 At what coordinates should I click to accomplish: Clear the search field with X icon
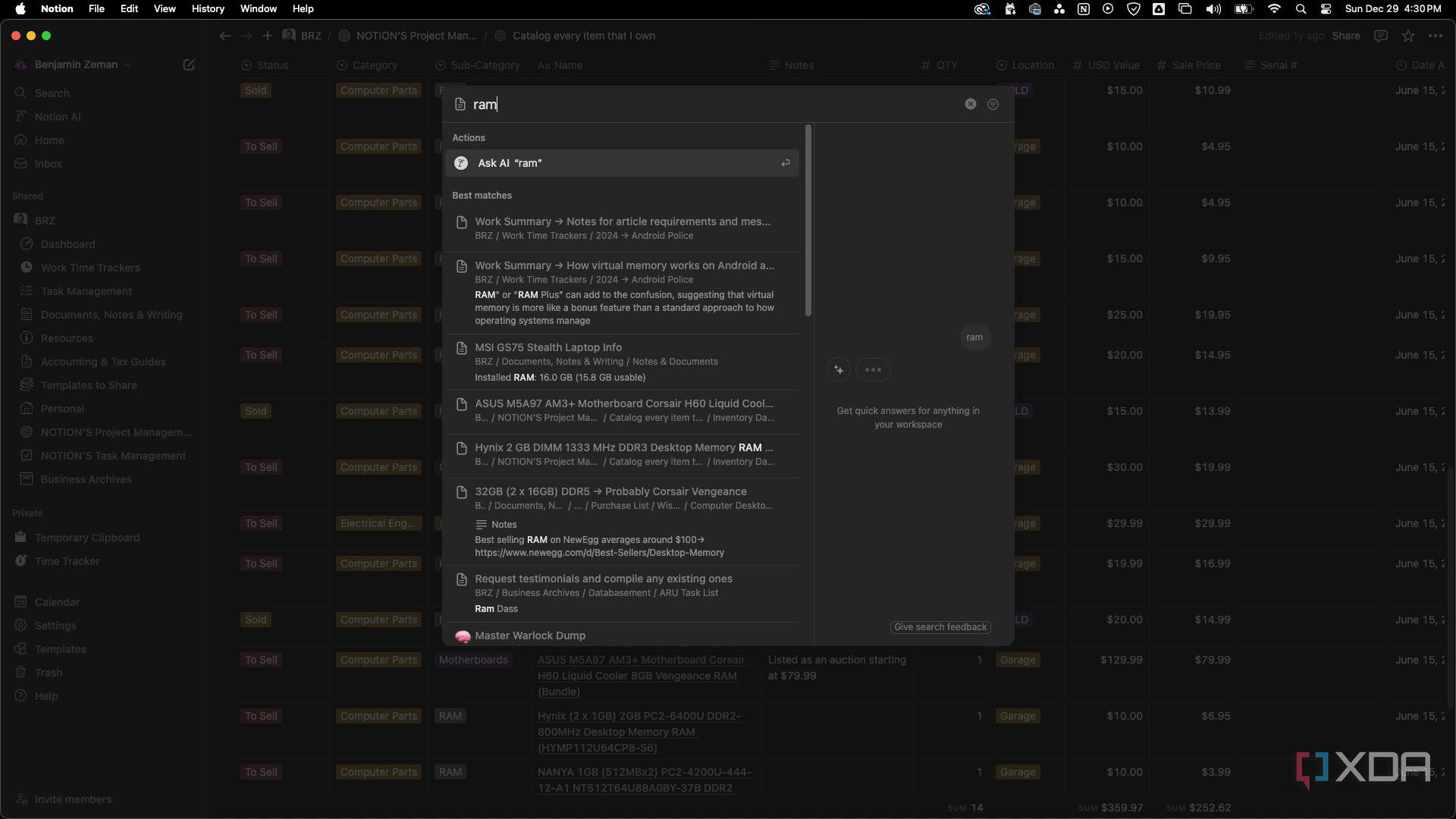click(970, 104)
